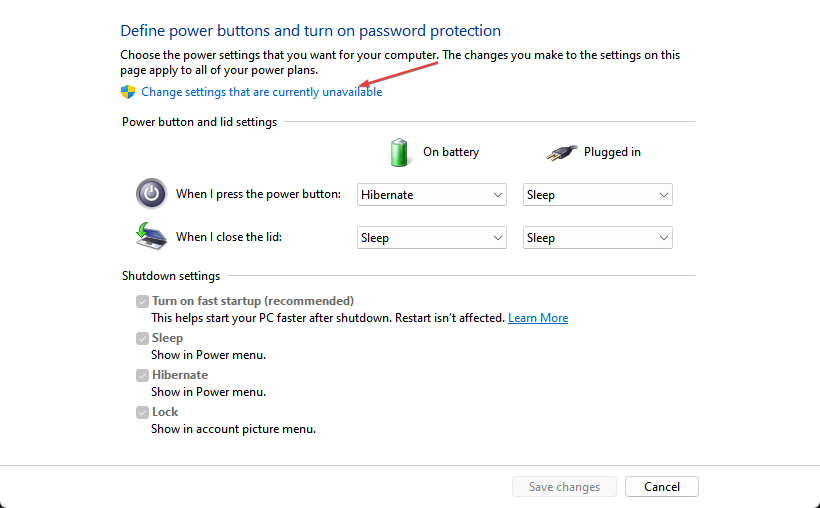Open power button On battery dropdown
Viewport: 820px width, 508px height.
point(432,195)
